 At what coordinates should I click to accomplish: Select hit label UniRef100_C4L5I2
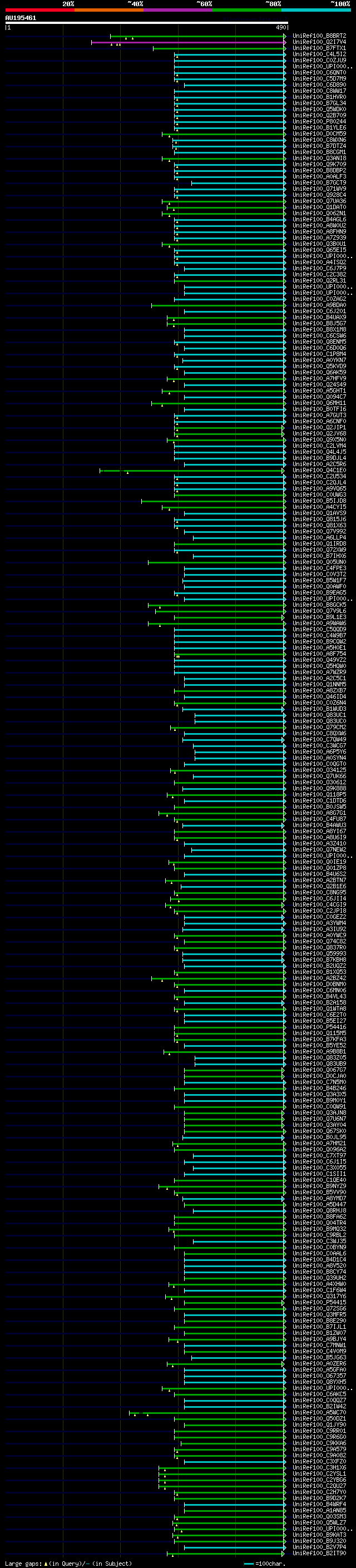tap(319, 54)
